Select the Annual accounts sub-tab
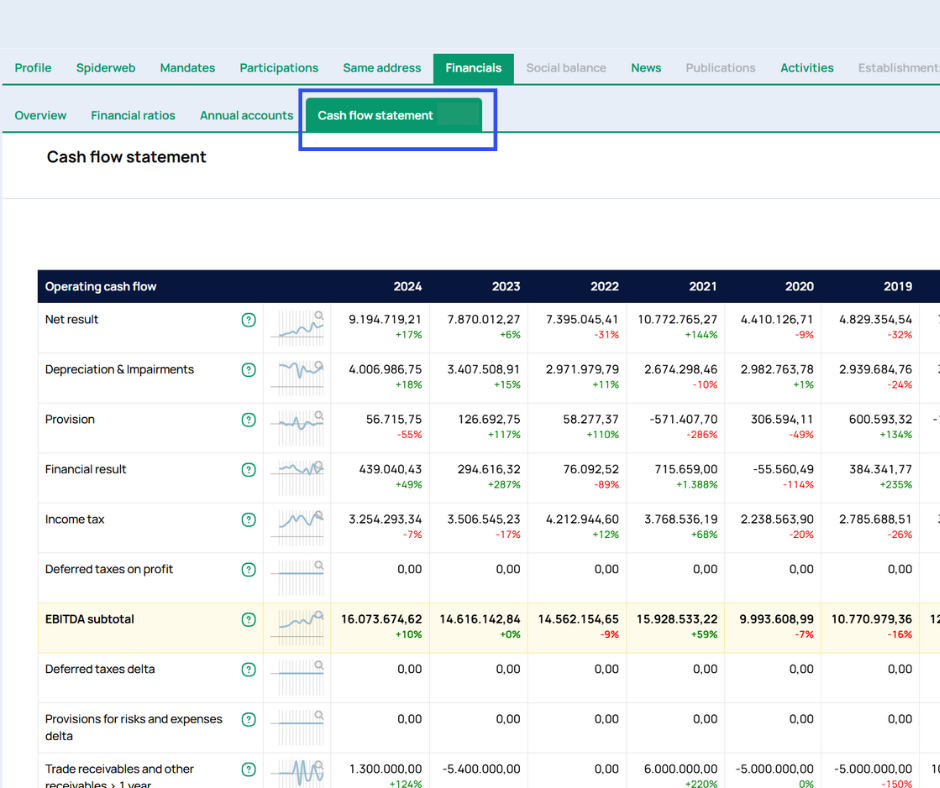Image resolution: width=940 pixels, height=788 pixels. tap(246, 115)
